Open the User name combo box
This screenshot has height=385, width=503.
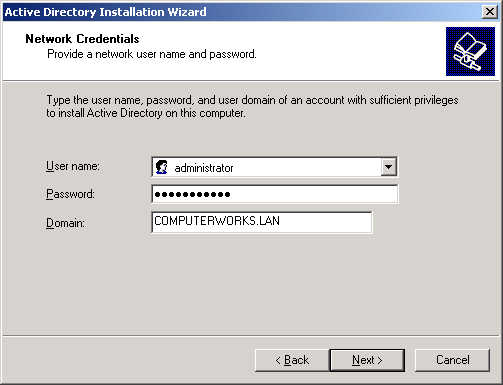275,167
